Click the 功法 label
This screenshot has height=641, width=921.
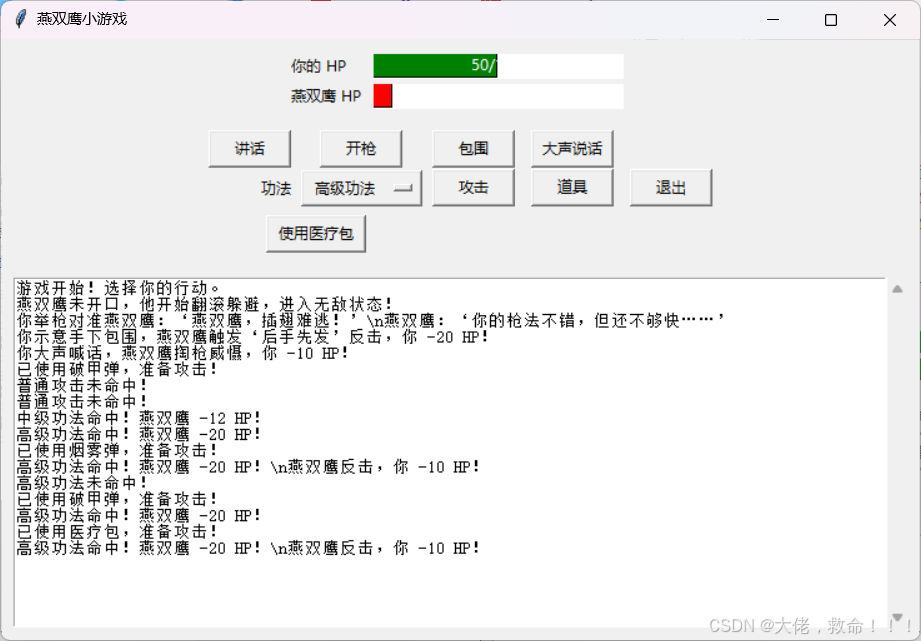pyautogui.click(x=276, y=189)
